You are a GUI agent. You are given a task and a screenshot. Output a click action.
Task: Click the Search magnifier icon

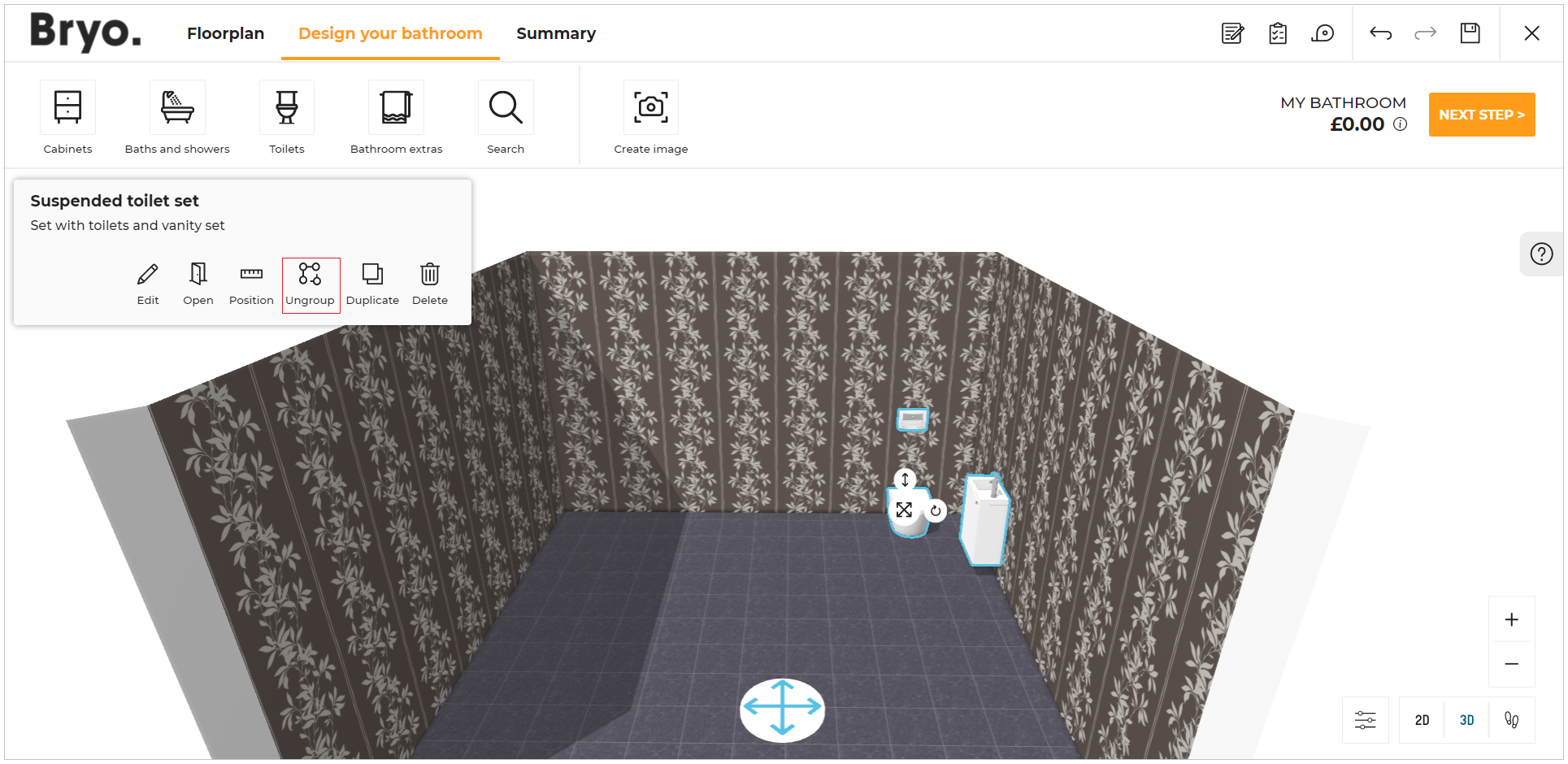click(x=506, y=108)
